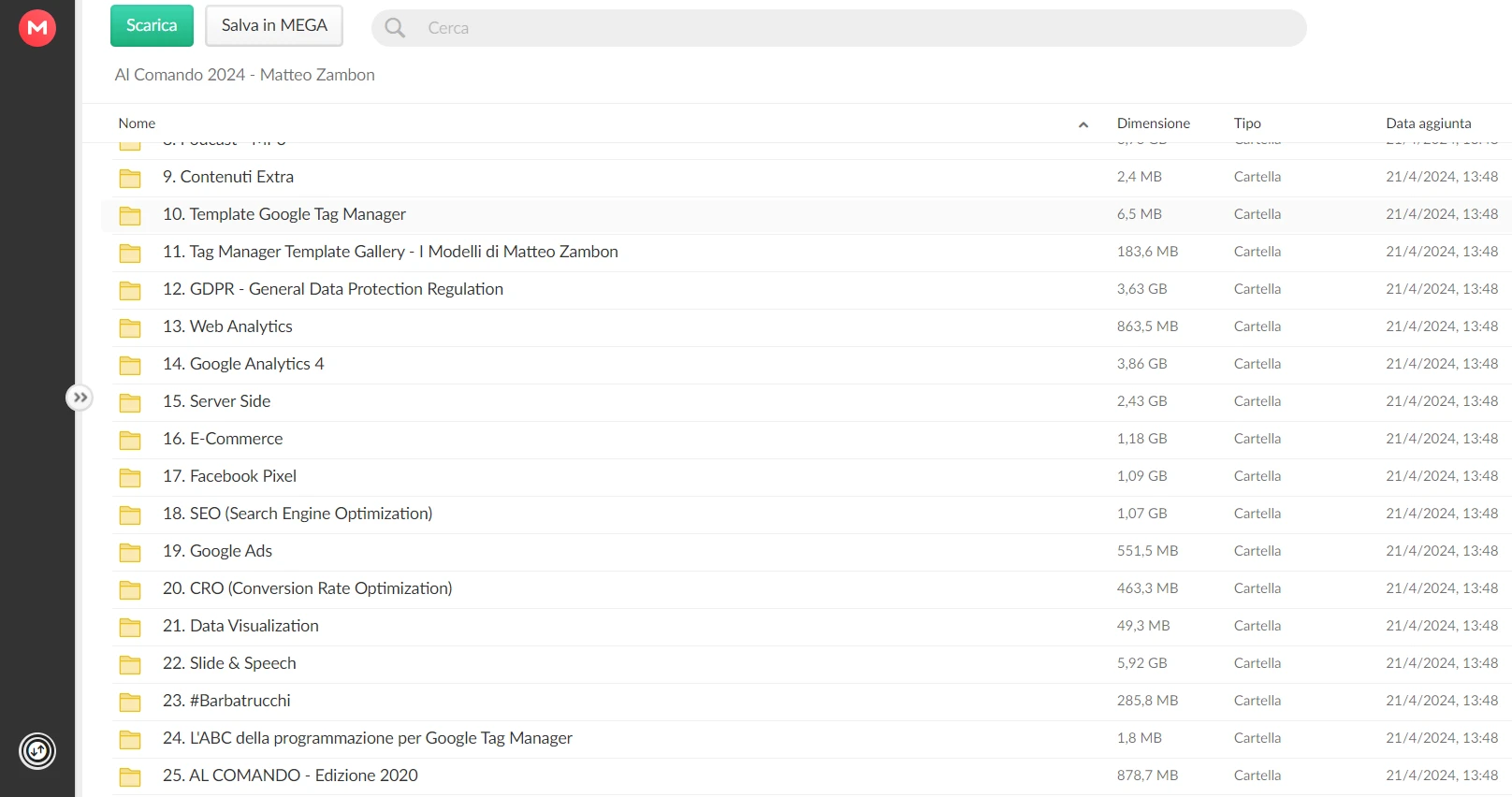Select name 25. AL COMANDO - Edizione 2020
The width and height of the screenshot is (1512, 797).
[290, 775]
